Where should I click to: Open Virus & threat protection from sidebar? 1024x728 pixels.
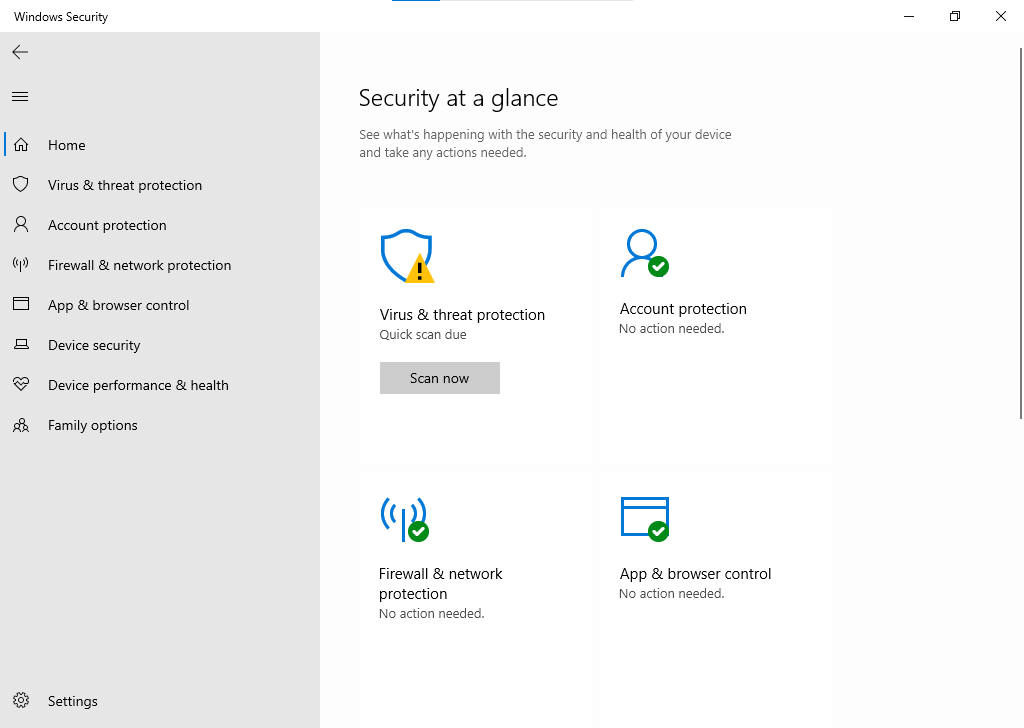coord(124,185)
